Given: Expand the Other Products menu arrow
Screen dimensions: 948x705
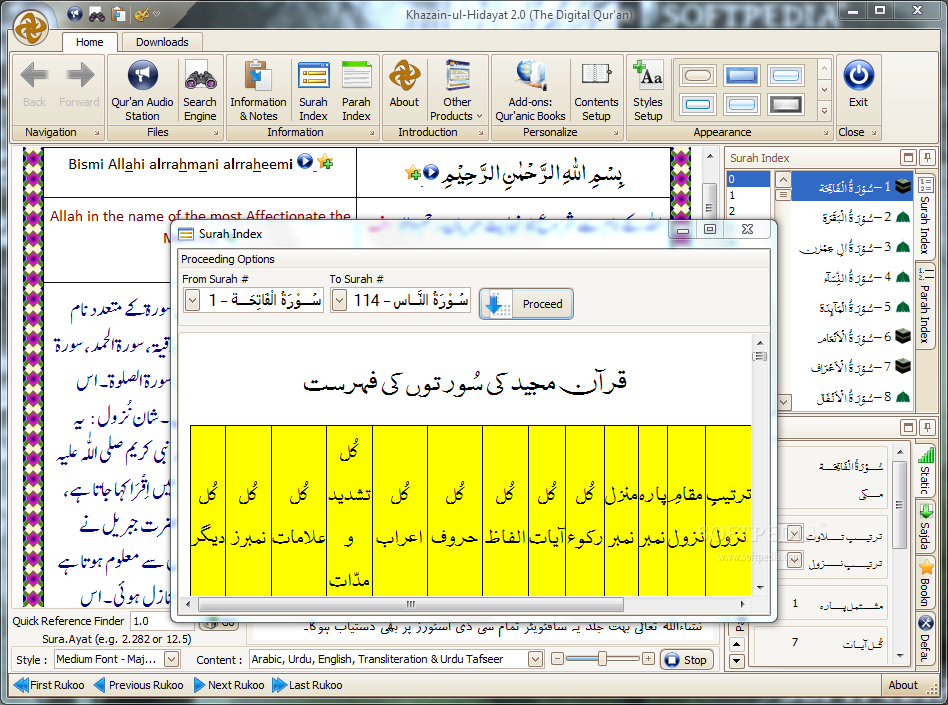Looking at the screenshot, I should tap(479, 116).
